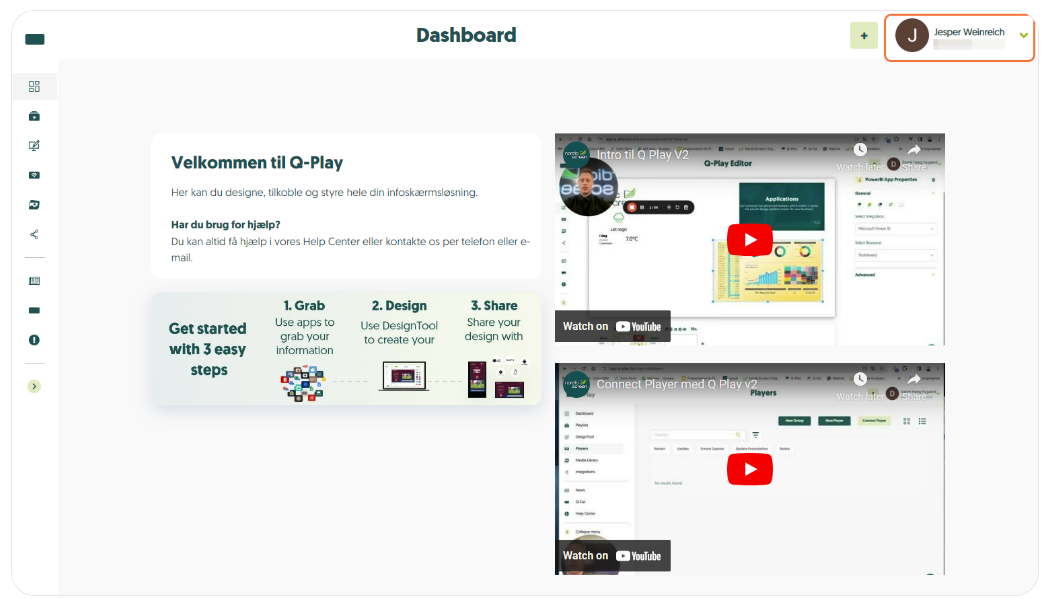Click the Jesper Weinreich user name
Screen dimensions: 1043x599
(x=968, y=32)
